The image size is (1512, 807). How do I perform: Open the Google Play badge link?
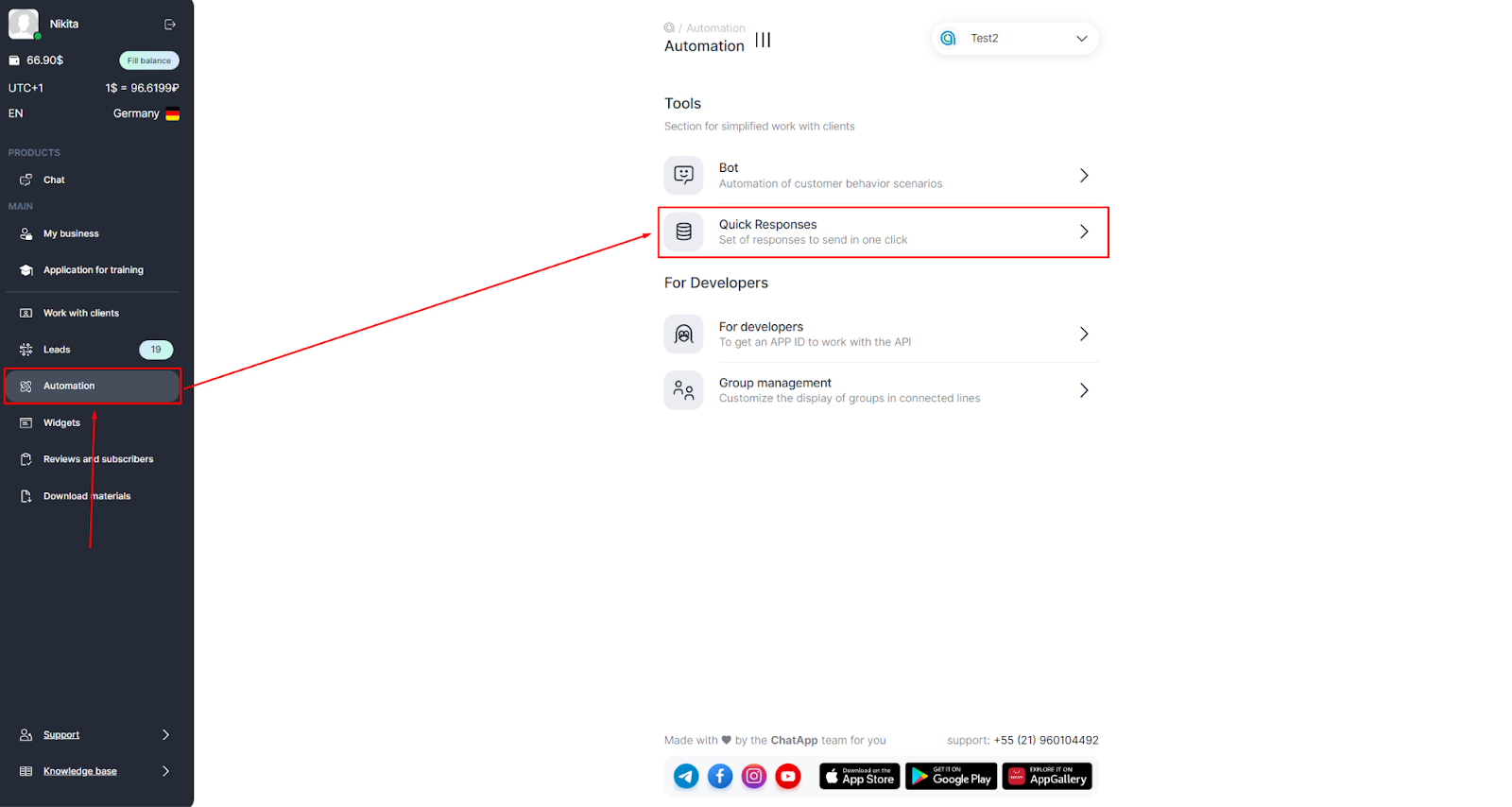click(x=951, y=777)
